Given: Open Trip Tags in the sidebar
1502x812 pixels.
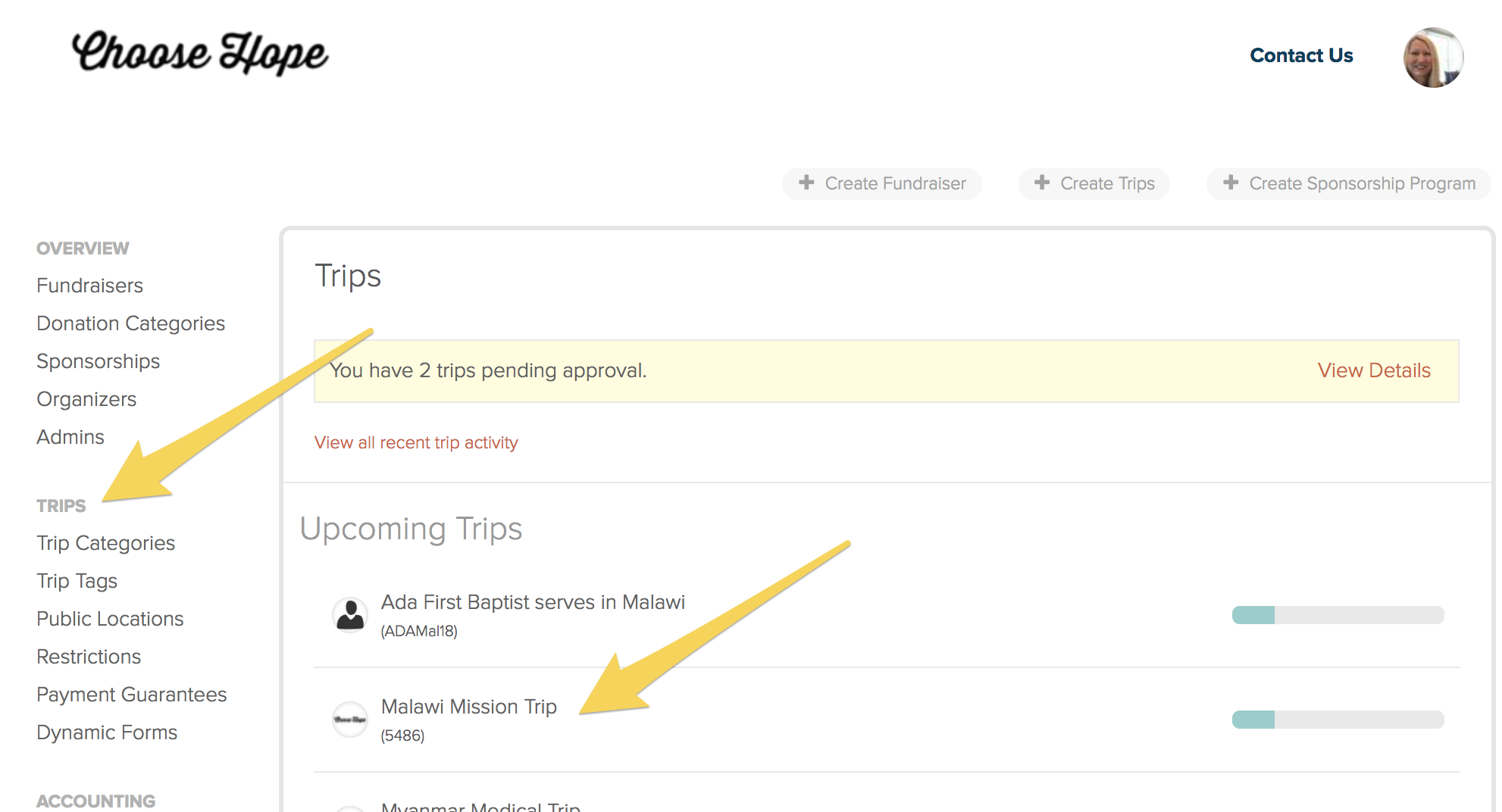Looking at the screenshot, I should (x=77, y=581).
